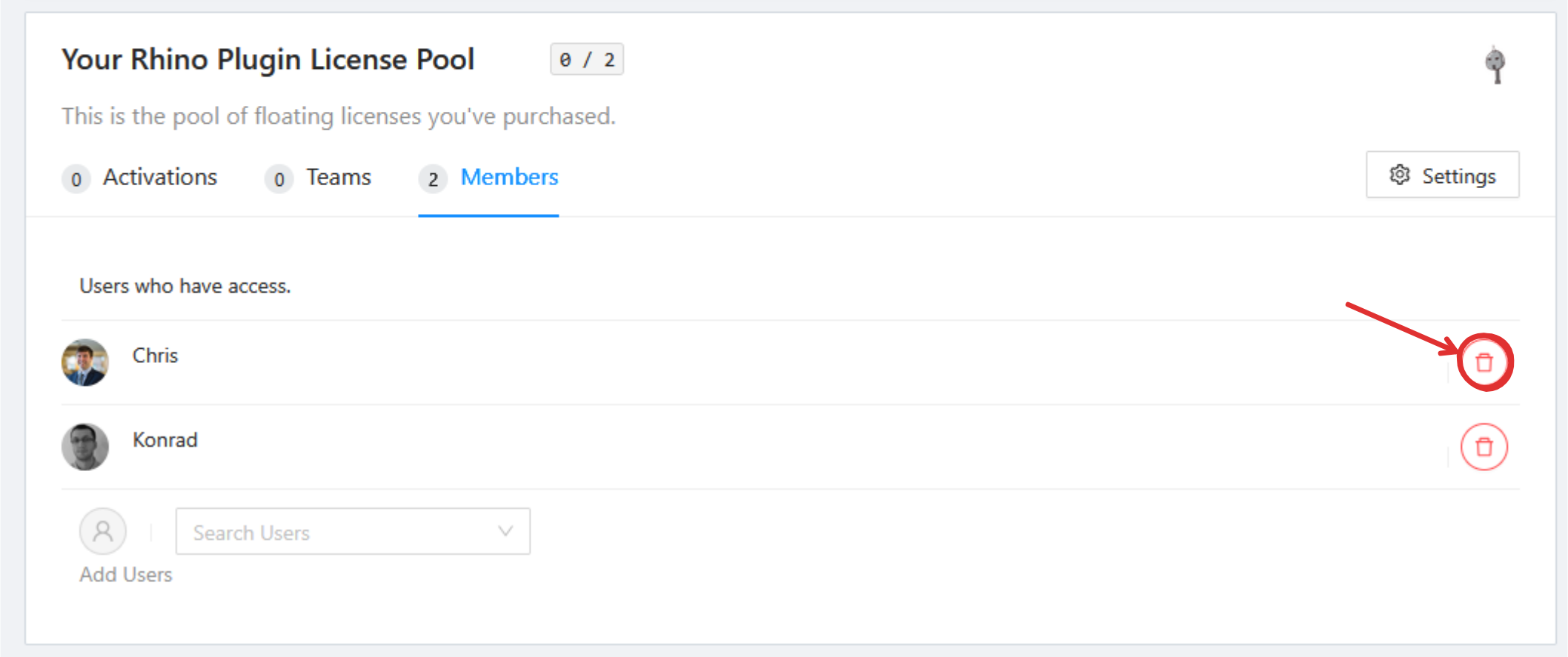Click the 0 / 2 license count badge

pos(587,60)
